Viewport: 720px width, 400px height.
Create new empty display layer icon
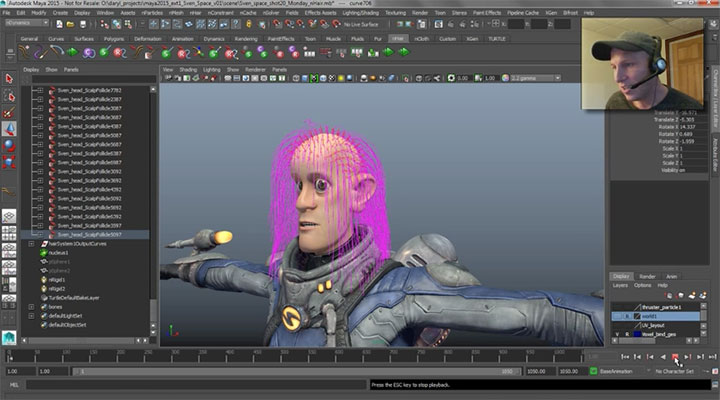[x=691, y=295]
